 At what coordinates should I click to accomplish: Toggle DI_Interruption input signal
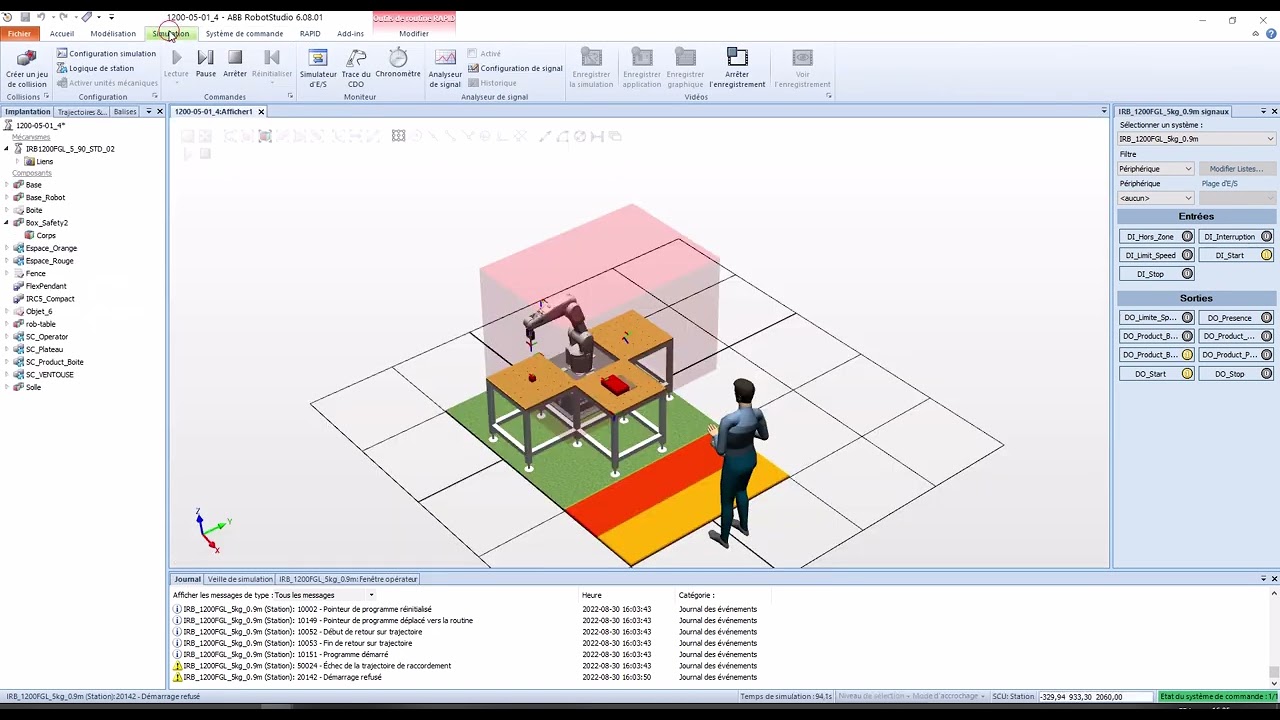(x=1236, y=237)
